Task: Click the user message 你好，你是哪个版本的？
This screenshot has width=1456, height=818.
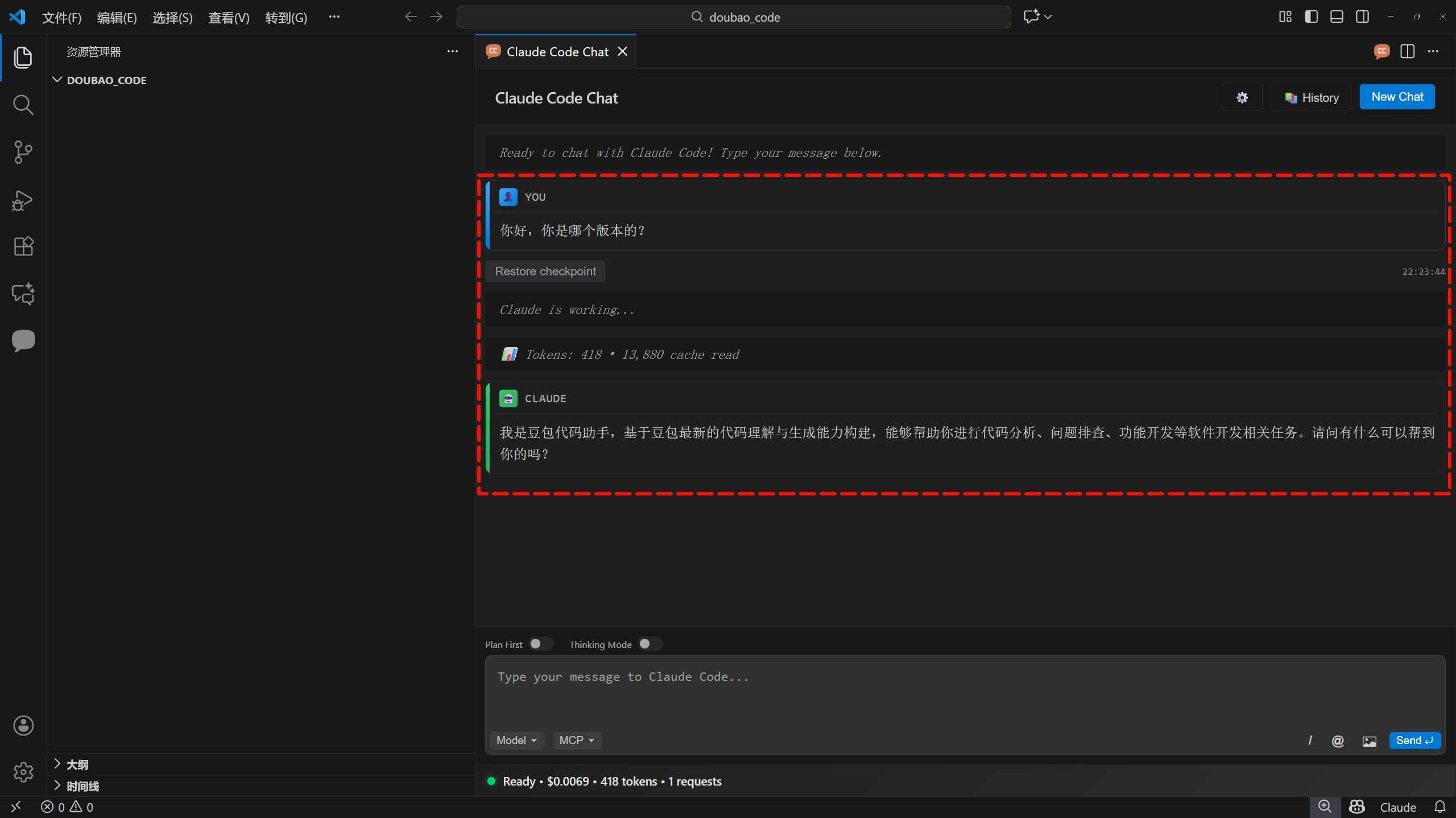Action: click(x=572, y=230)
